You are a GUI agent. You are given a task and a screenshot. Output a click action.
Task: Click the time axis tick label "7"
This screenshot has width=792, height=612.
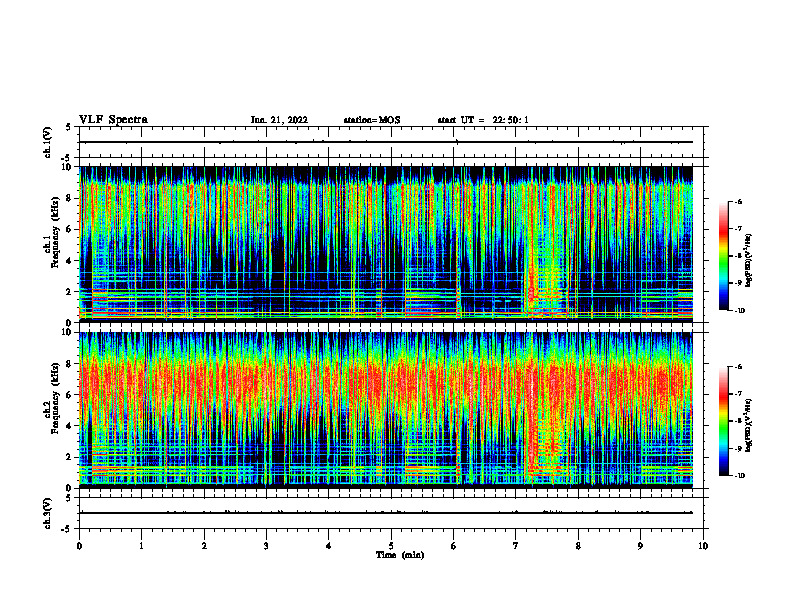tap(516, 546)
